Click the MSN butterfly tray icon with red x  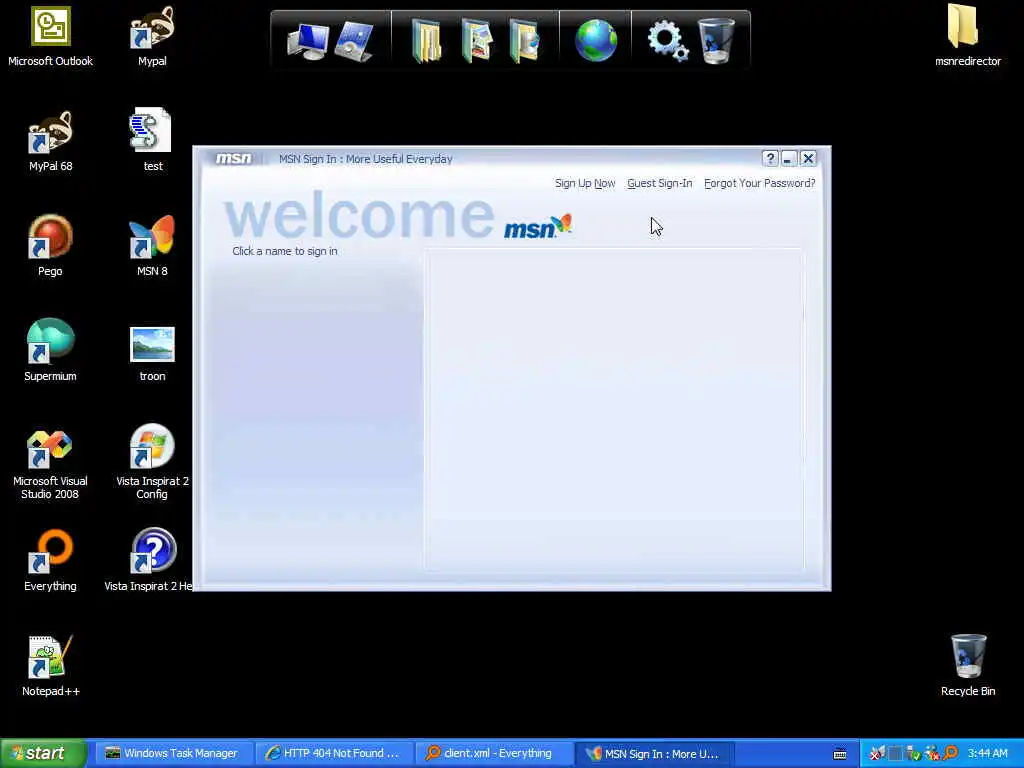tap(876, 754)
